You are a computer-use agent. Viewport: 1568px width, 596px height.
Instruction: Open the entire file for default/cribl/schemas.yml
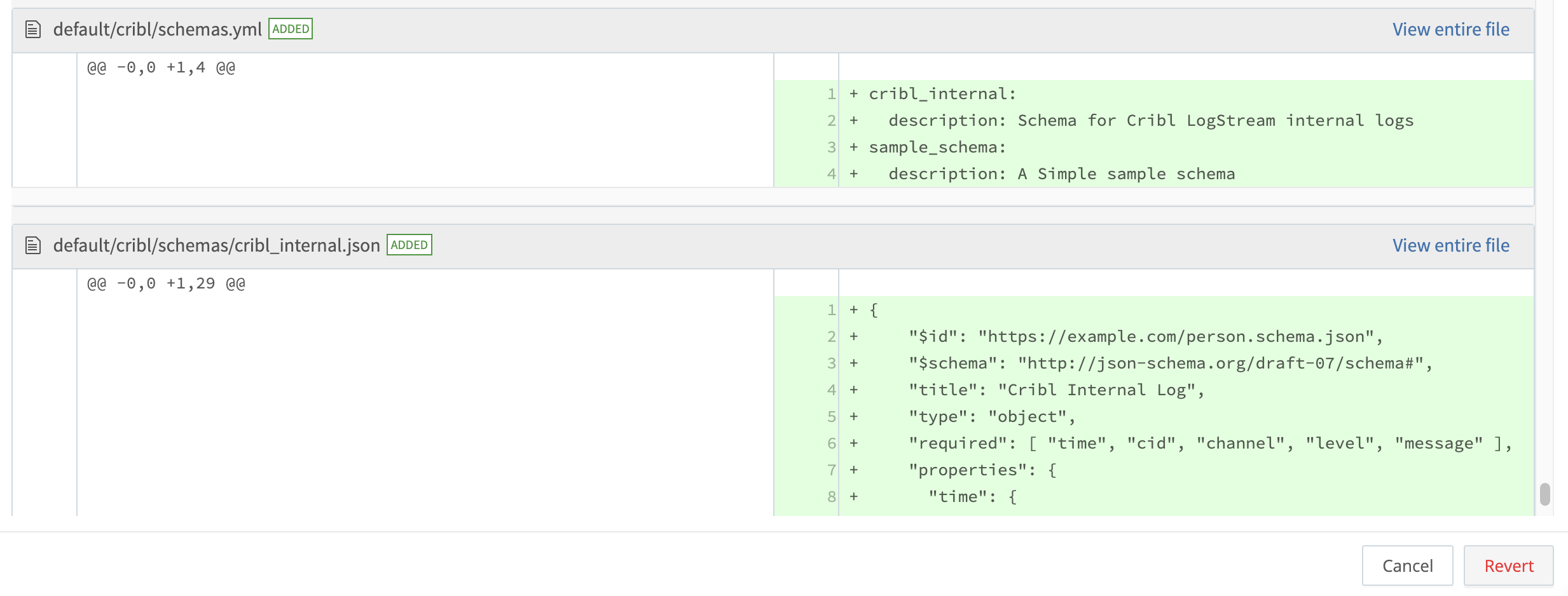pos(1451,29)
